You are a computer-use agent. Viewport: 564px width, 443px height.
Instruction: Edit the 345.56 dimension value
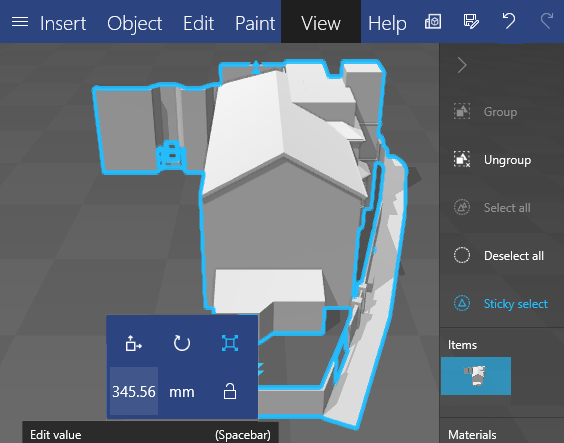pyautogui.click(x=134, y=391)
